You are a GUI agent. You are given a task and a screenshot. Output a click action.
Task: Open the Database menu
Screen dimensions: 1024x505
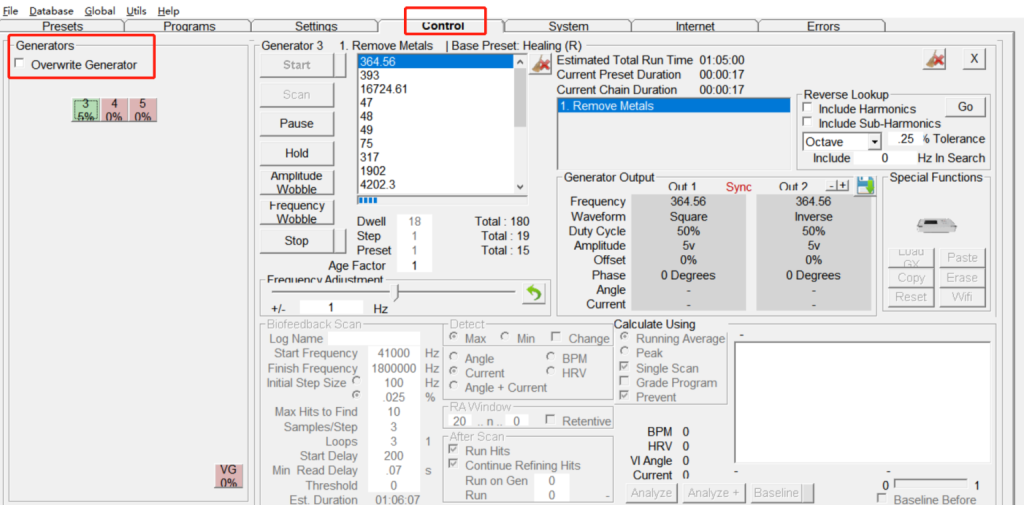pos(51,10)
